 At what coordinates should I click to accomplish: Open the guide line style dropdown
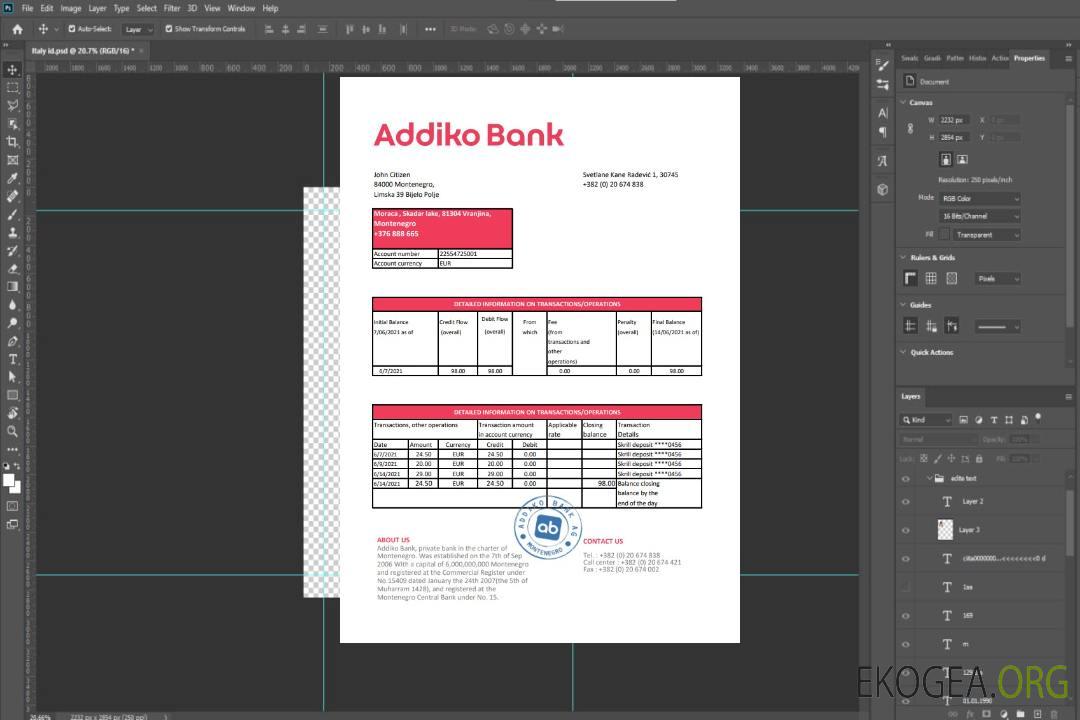click(x=997, y=327)
